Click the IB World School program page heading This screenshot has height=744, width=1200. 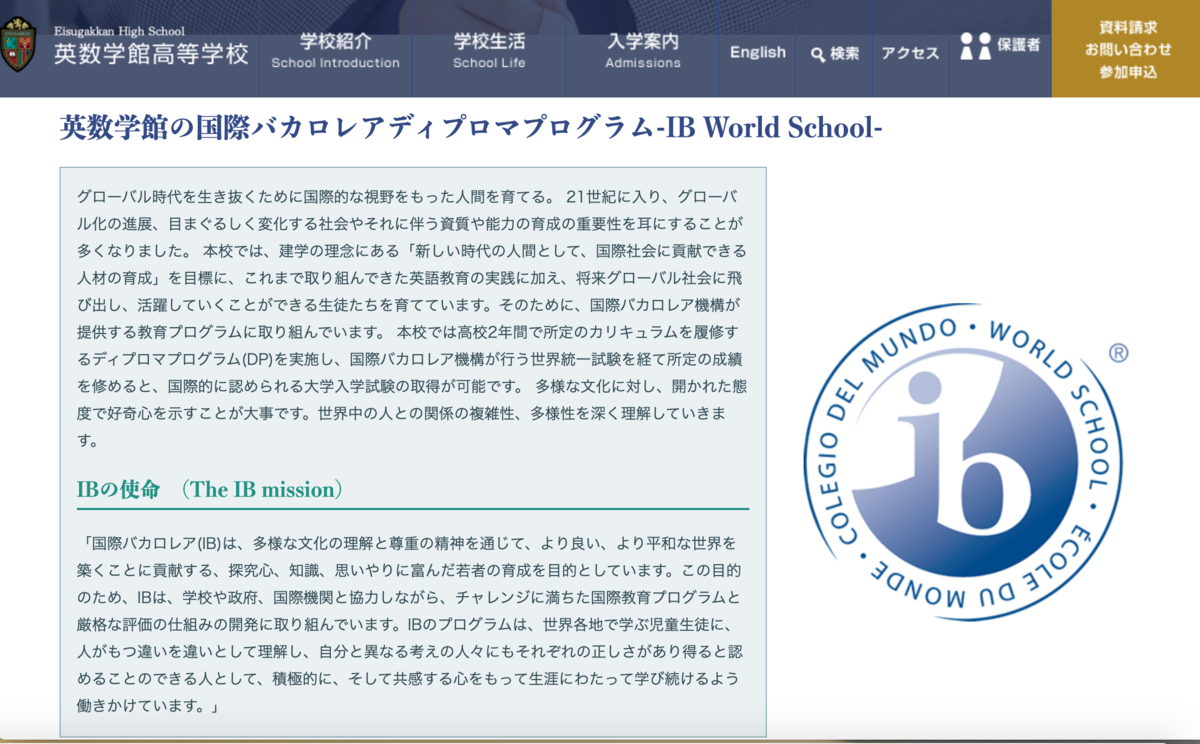[471, 129]
